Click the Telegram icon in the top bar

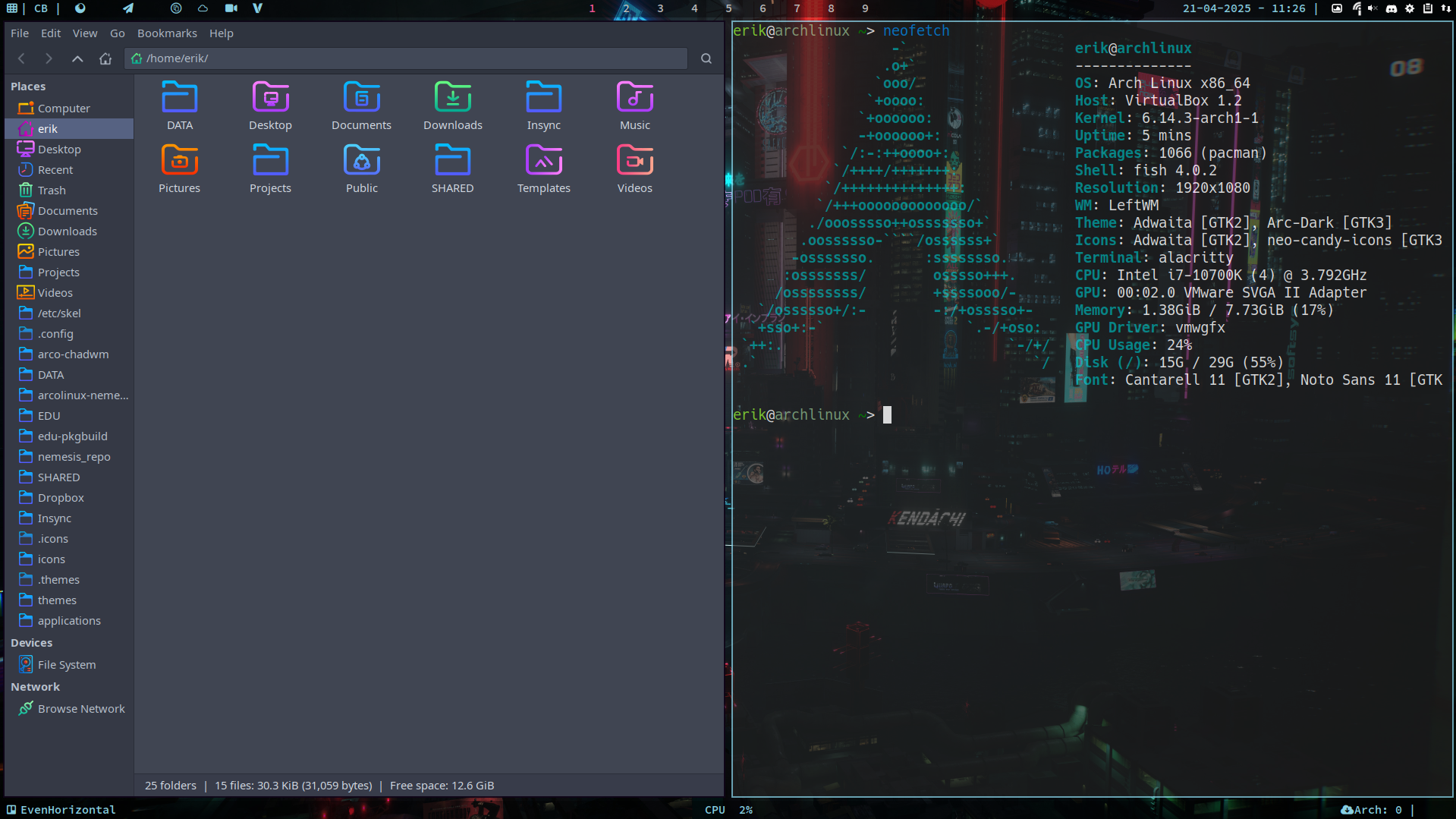point(128,8)
